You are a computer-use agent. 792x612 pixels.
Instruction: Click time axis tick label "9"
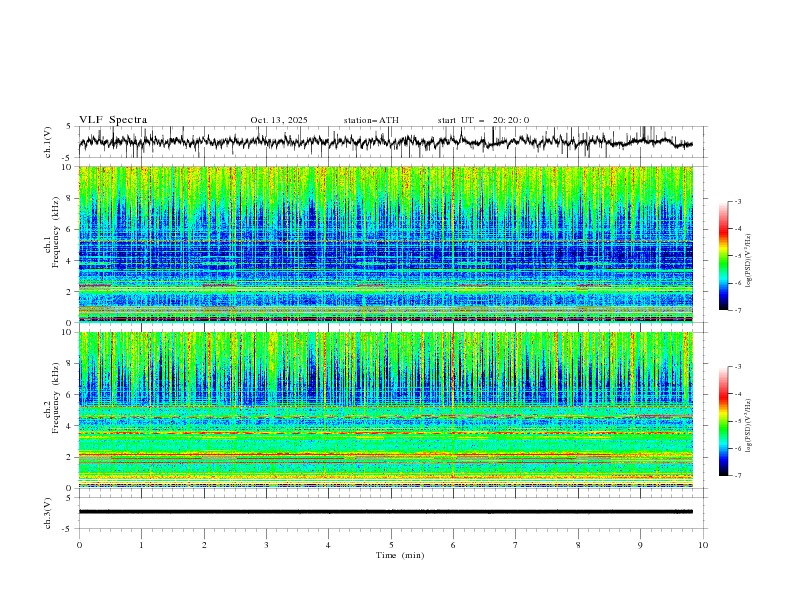point(640,545)
